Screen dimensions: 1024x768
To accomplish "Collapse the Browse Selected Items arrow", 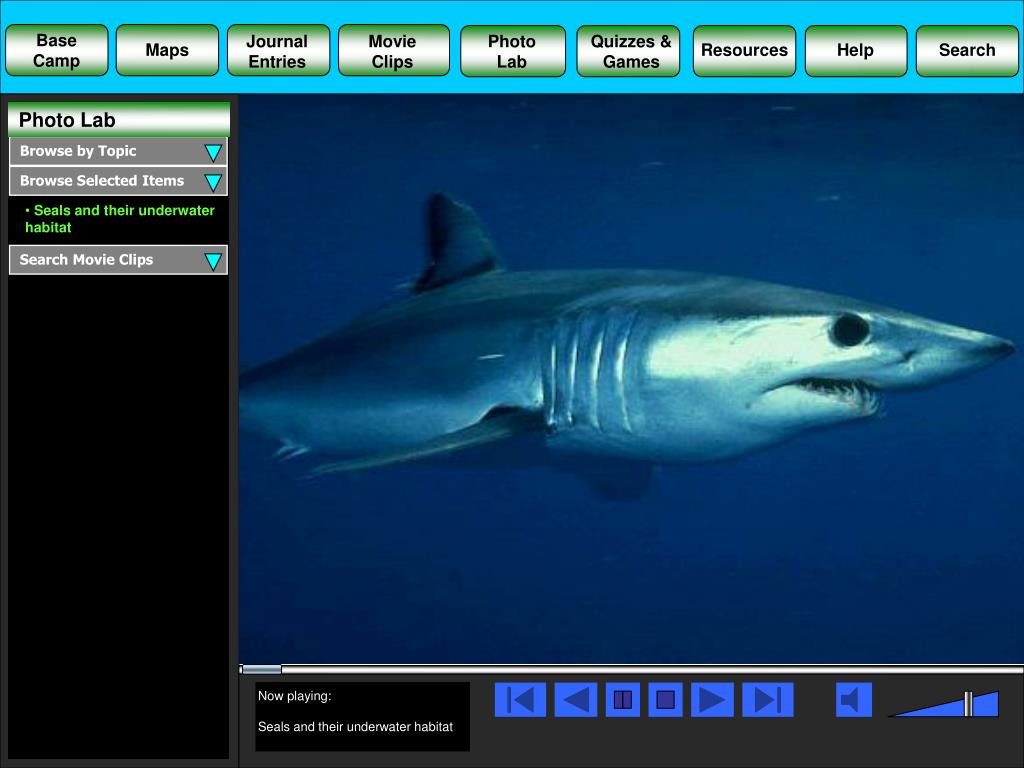I will coord(213,182).
